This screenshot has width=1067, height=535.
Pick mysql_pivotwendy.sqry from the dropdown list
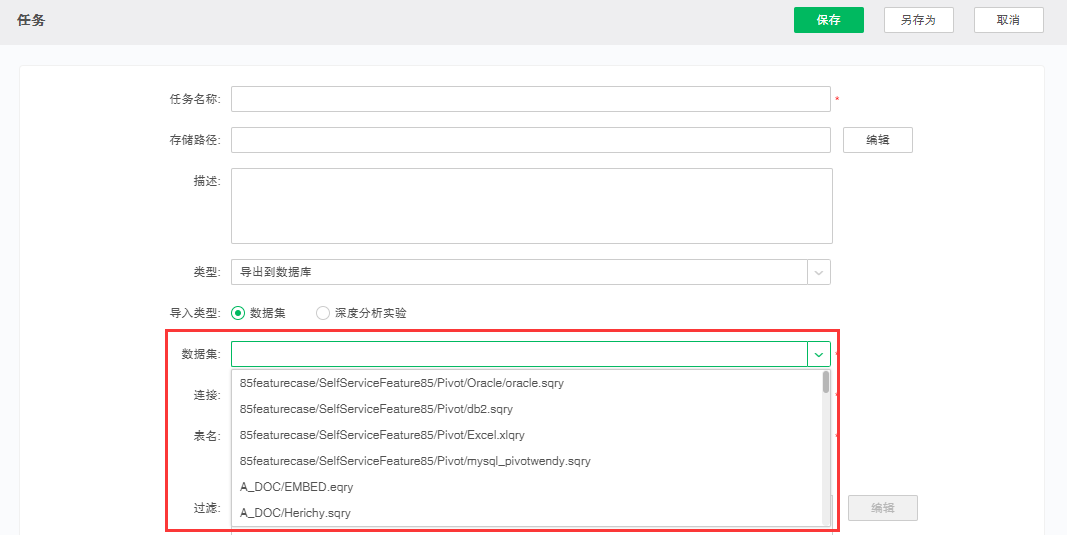(x=415, y=461)
